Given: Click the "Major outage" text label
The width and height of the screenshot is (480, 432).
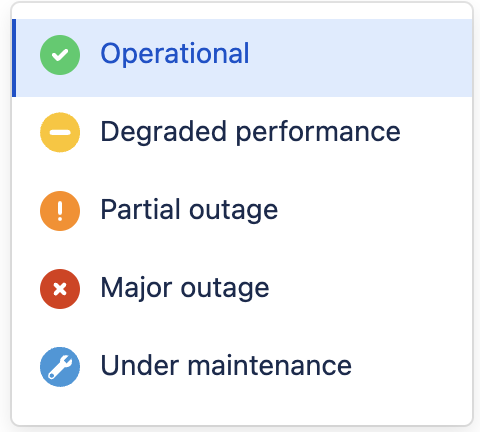Looking at the screenshot, I should (x=185, y=289).
